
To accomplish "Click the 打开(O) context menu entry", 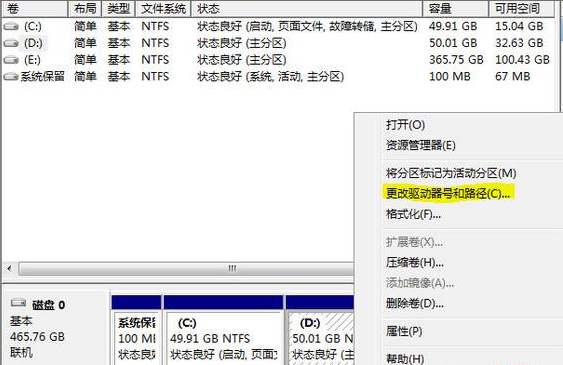I will pyautogui.click(x=405, y=125).
